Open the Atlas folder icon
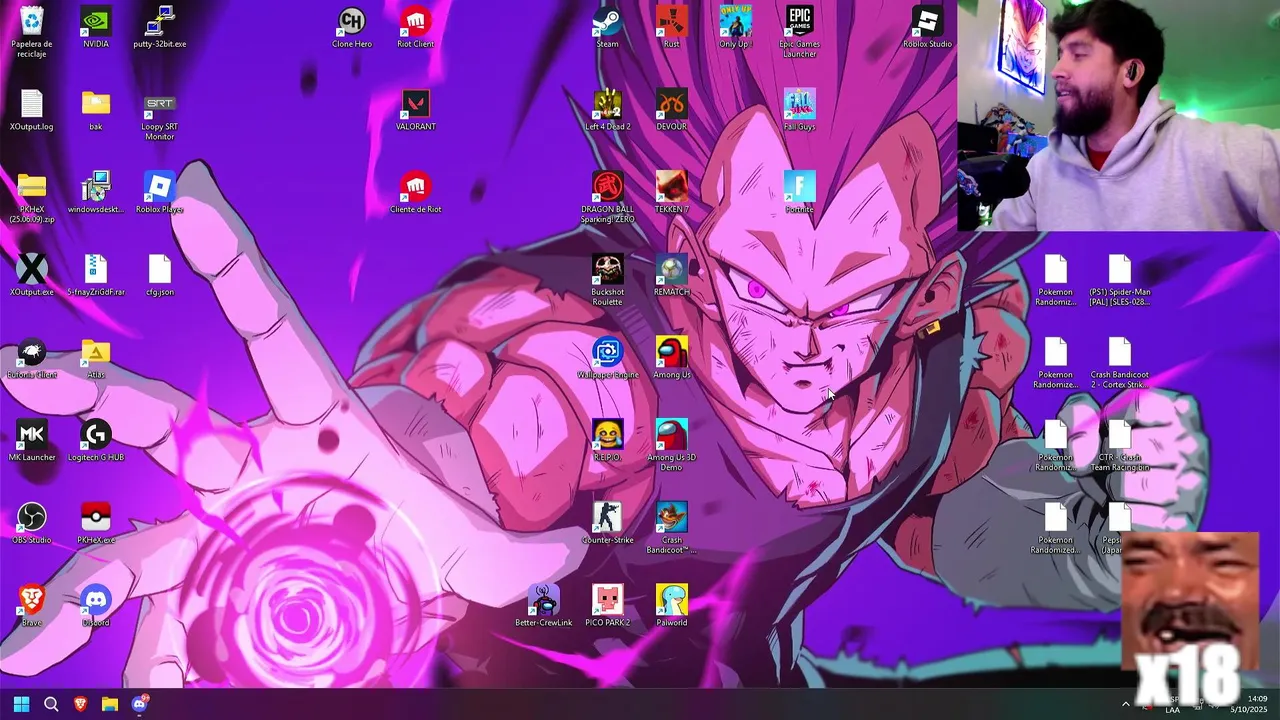 (x=96, y=358)
